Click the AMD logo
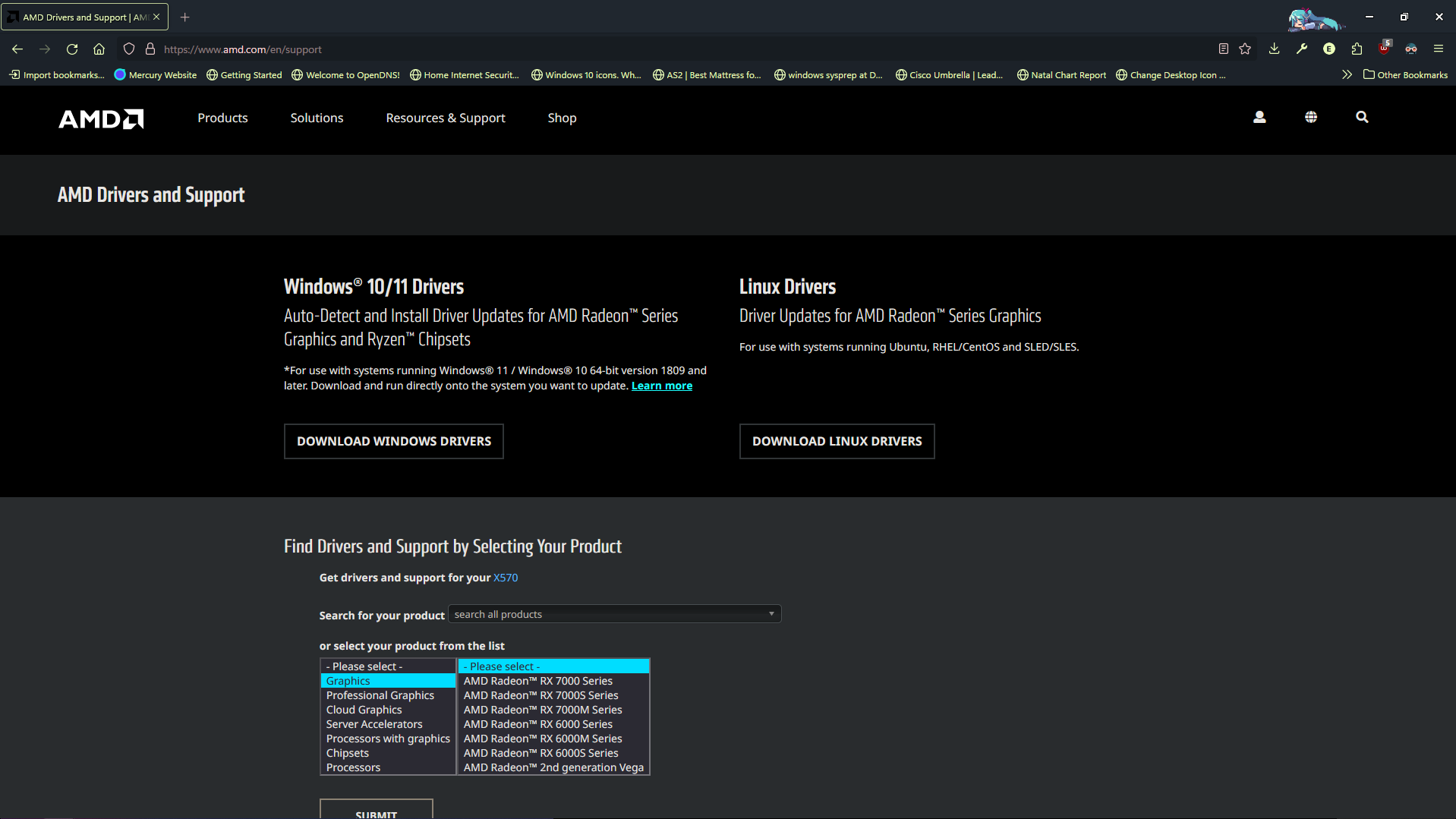Screen dimensions: 1456x819 tap(101, 118)
